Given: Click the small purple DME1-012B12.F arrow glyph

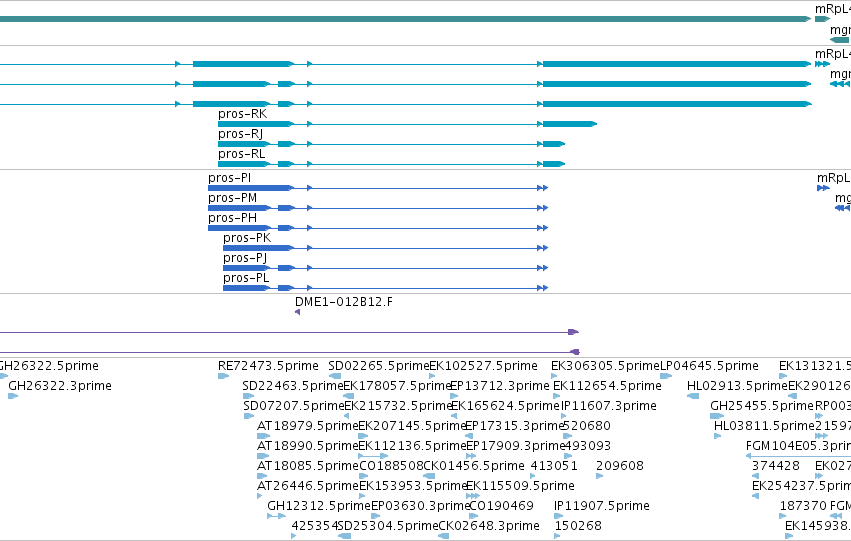Looking at the screenshot, I should click(297, 312).
